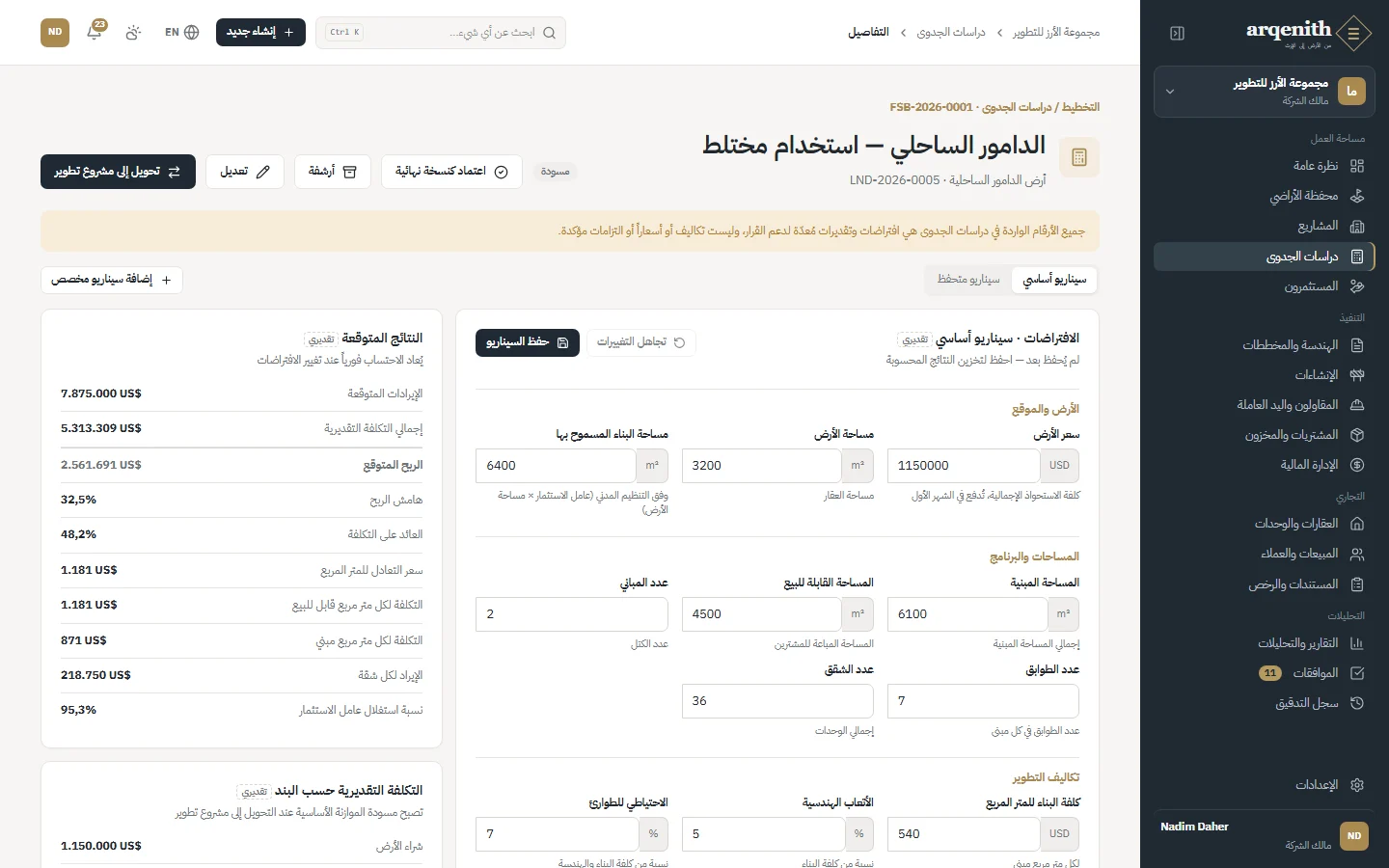Click دراسات الجدوى in the top breadcrumb
This screenshot has height=868, width=1389.
(x=951, y=33)
